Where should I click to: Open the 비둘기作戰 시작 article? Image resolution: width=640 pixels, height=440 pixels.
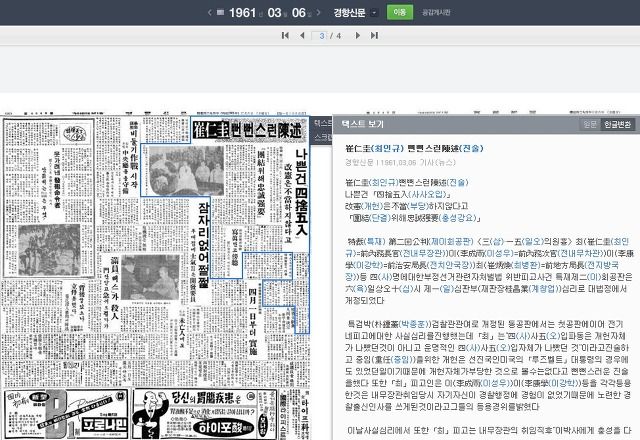[x=134, y=154]
